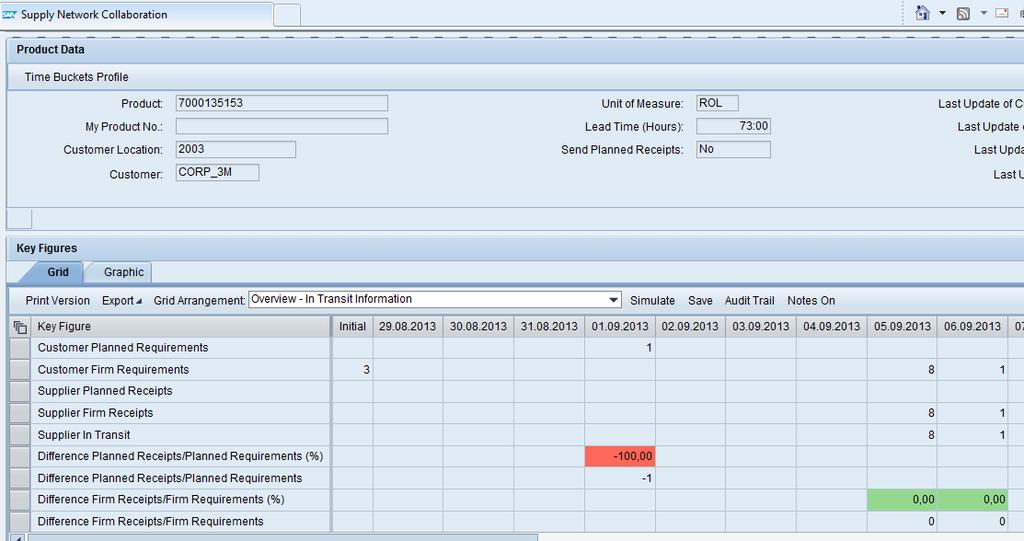Click the 05.09.2013 column header
The image size is (1024, 541).
pyautogui.click(x=902, y=327)
